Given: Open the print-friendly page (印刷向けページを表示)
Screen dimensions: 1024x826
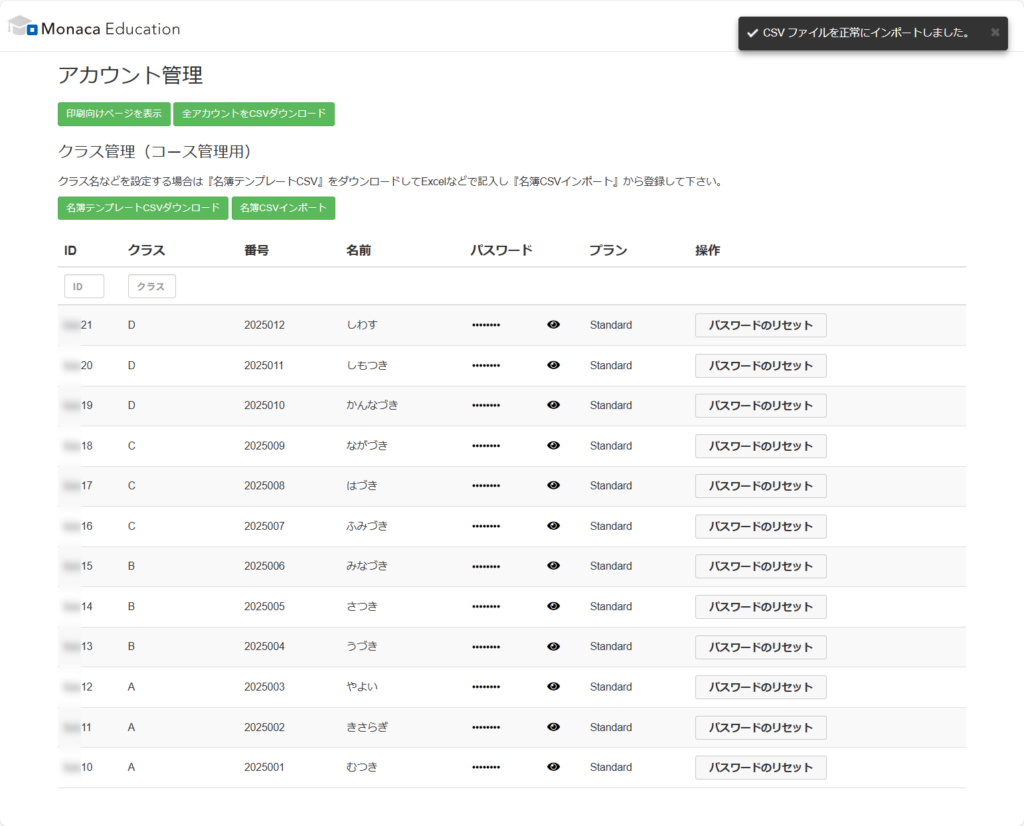Looking at the screenshot, I should [114, 114].
